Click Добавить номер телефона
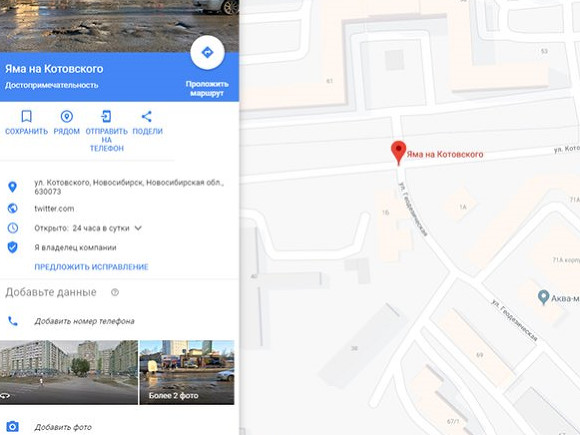The height and width of the screenshot is (435, 580). tap(84, 321)
